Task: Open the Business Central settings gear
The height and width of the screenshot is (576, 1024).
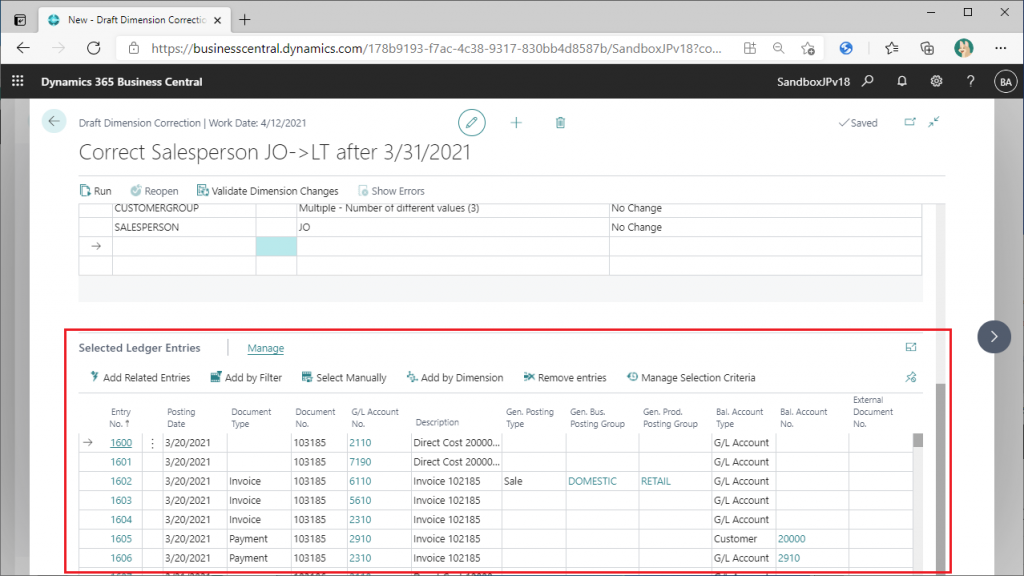Action: pyautogui.click(x=936, y=81)
